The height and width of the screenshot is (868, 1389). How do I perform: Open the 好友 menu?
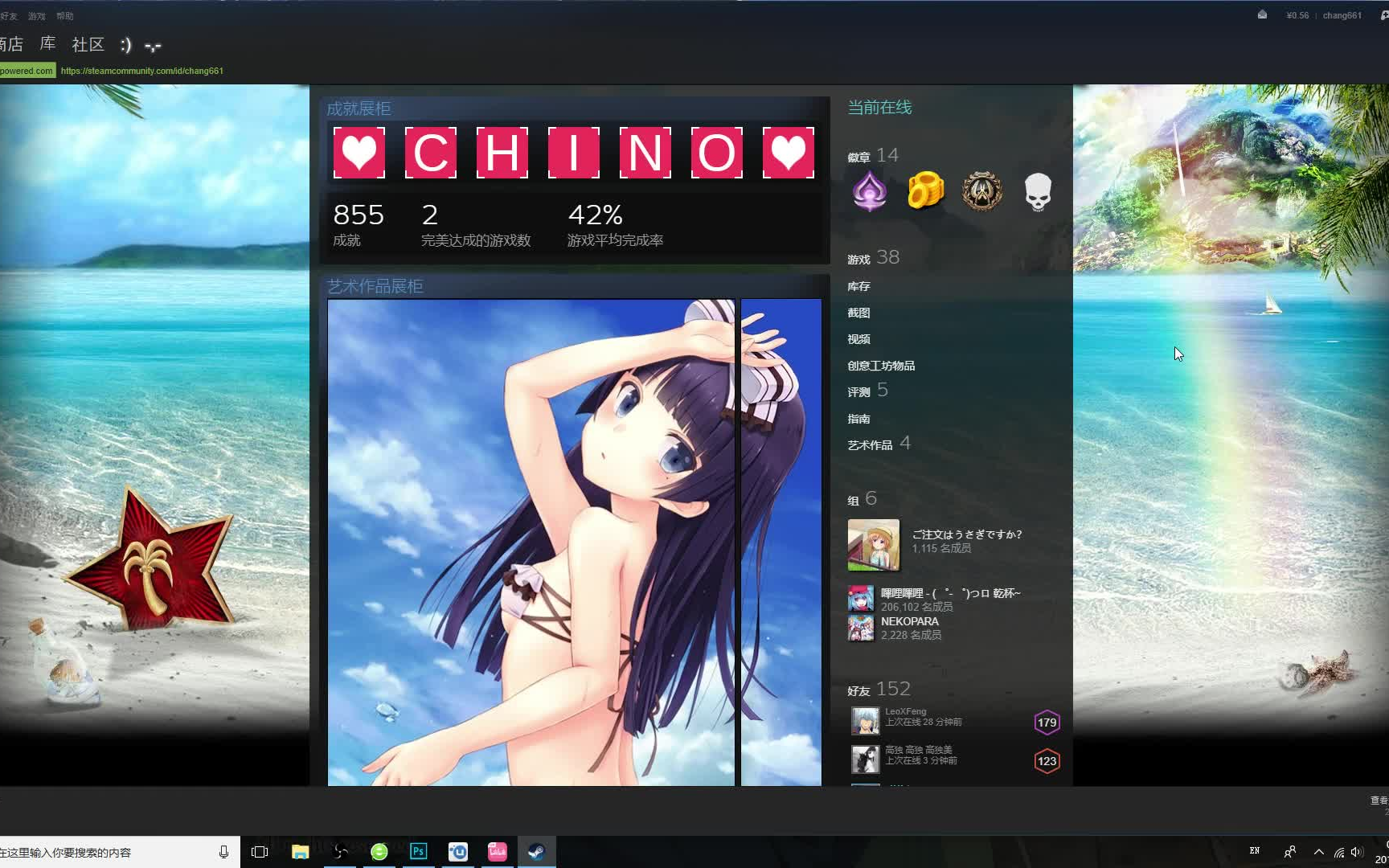[x=9, y=16]
